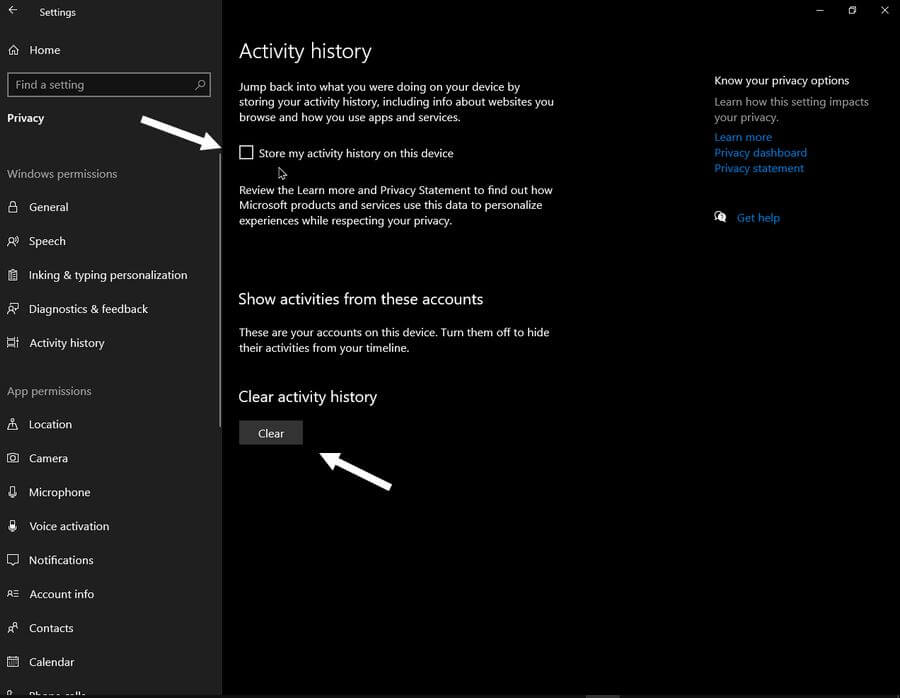
Task: Select the Microphone icon in sidebar
Action: 13,492
